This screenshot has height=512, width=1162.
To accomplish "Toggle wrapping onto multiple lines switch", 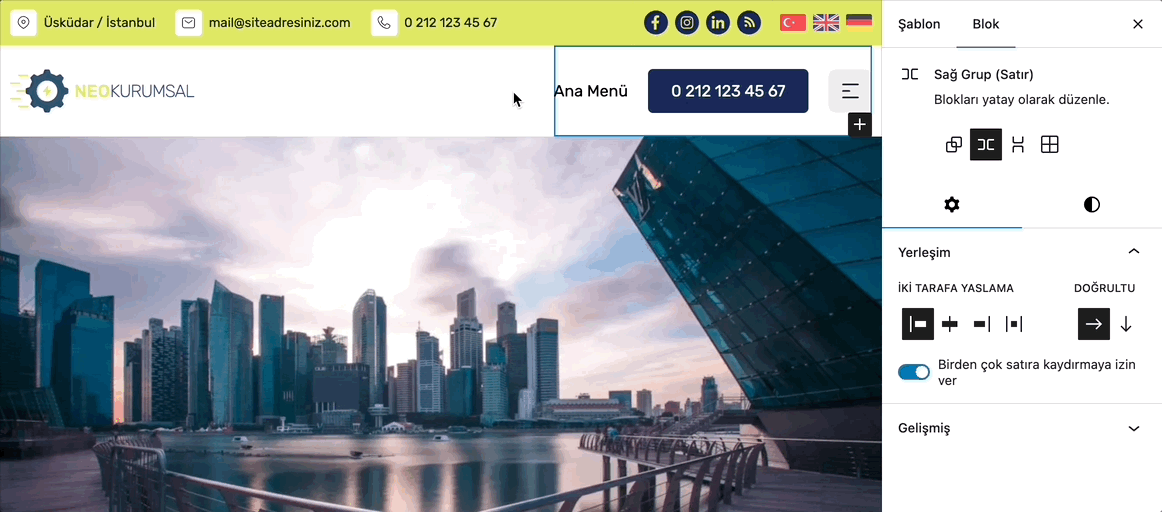I will pos(914,372).
